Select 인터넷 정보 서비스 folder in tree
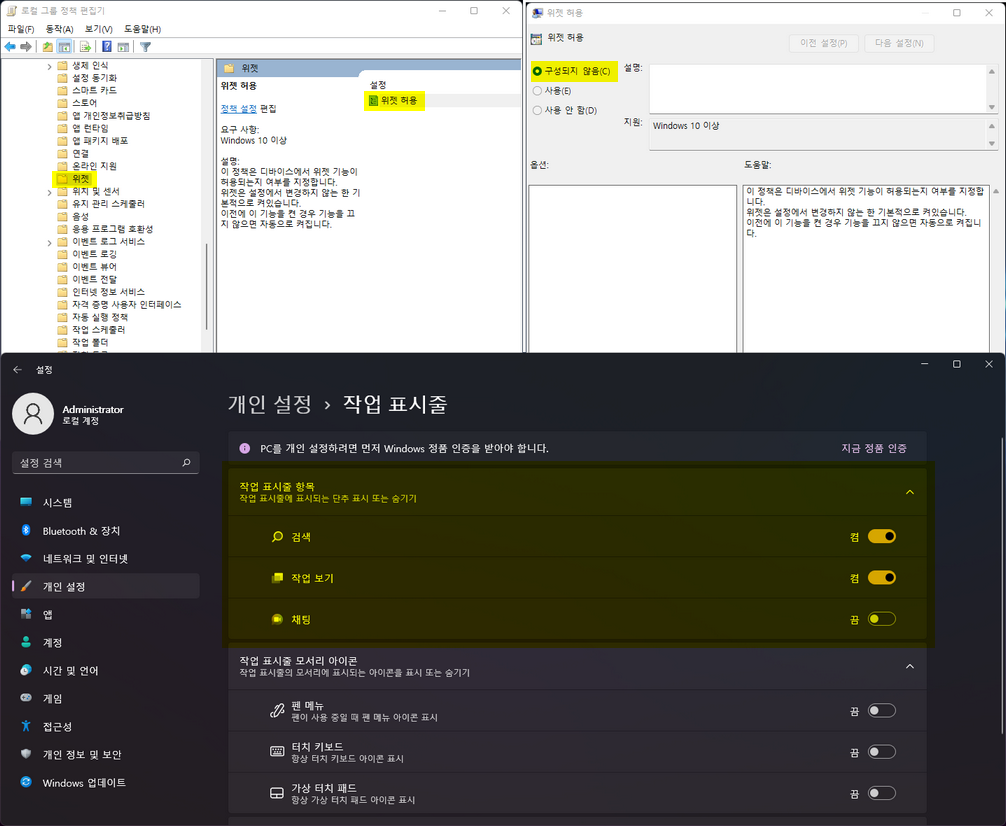 coord(108,292)
